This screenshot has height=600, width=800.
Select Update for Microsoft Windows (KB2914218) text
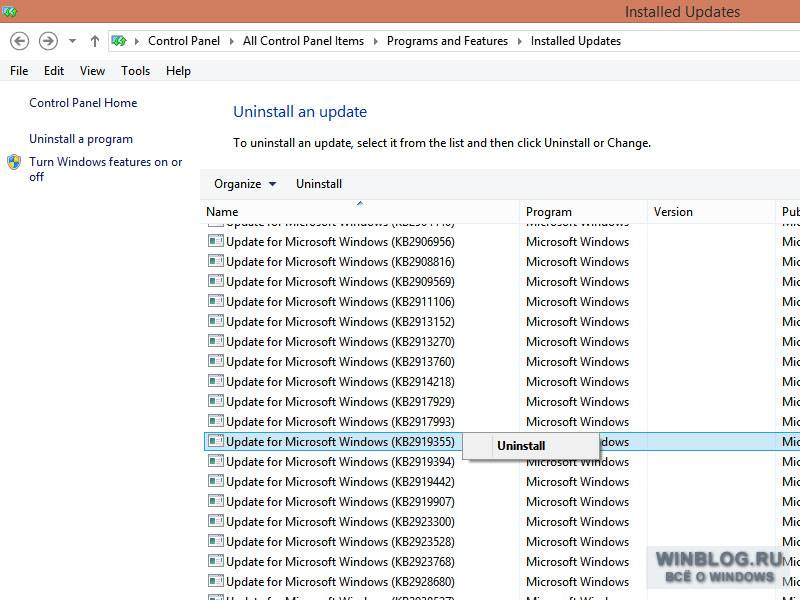coord(340,382)
